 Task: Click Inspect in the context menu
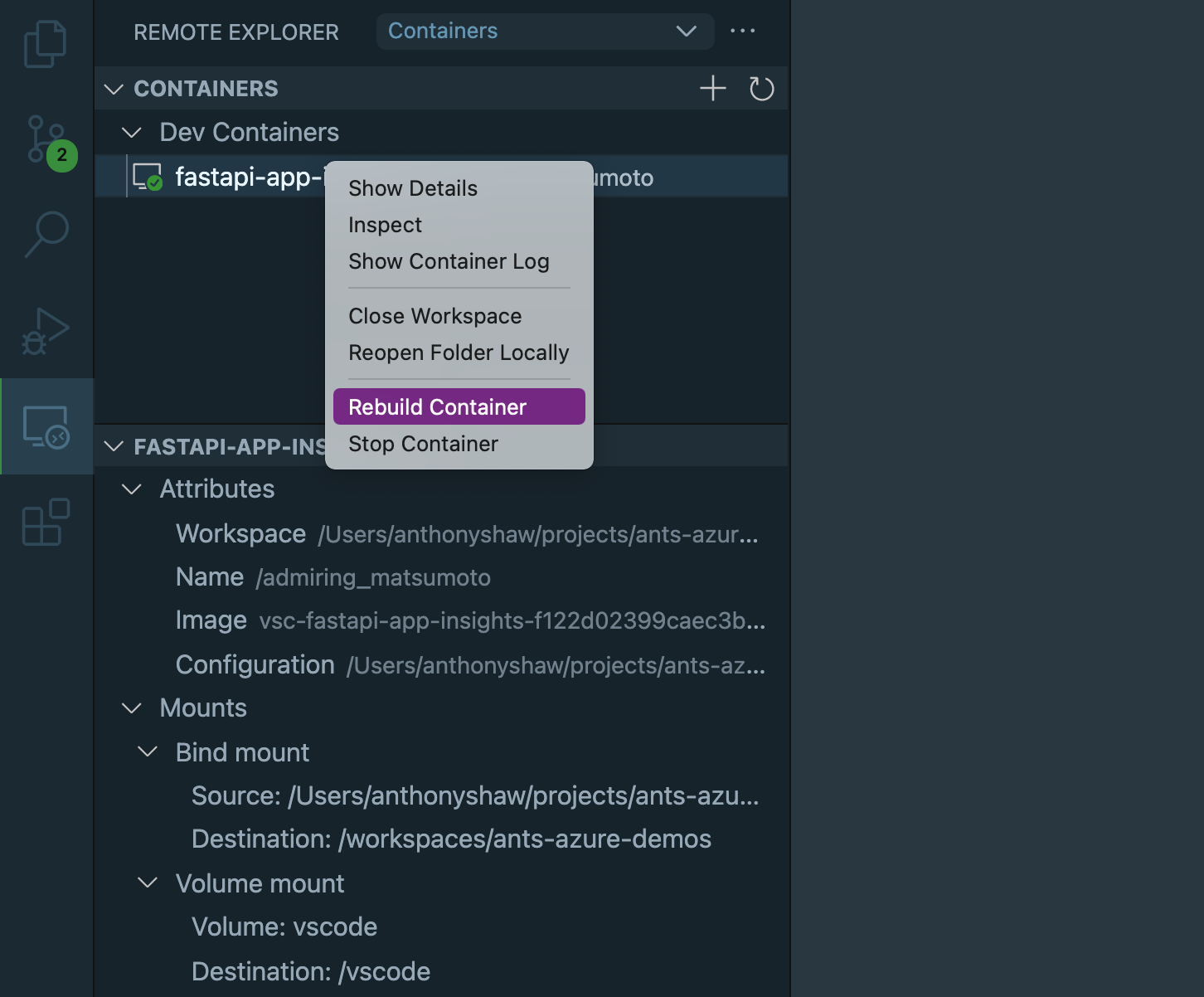[x=385, y=224]
